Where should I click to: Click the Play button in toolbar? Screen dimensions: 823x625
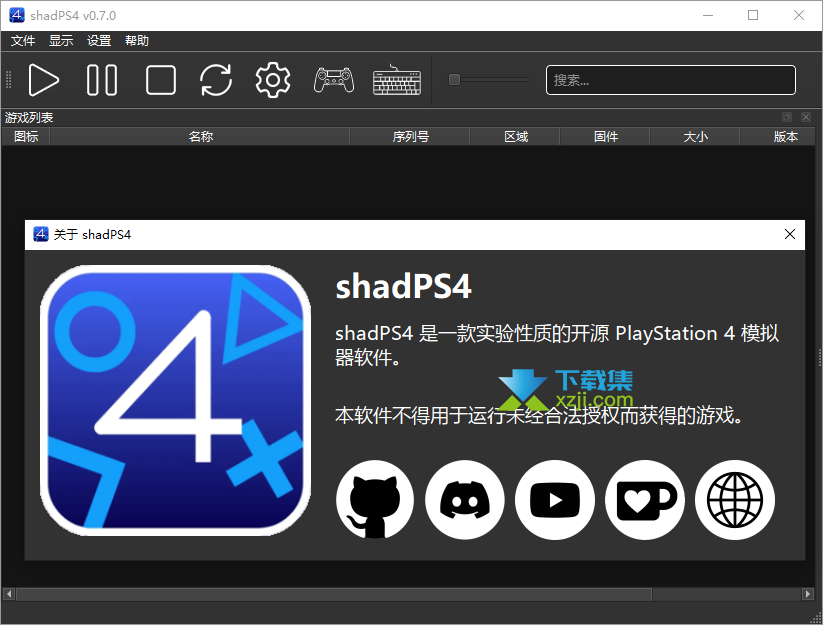(43, 80)
